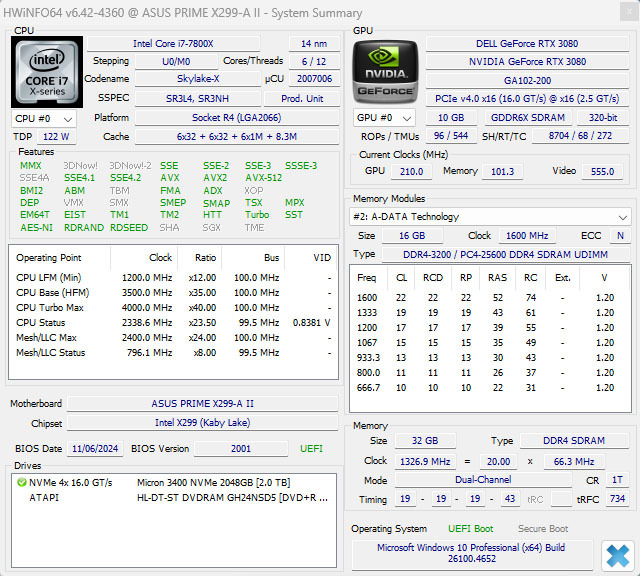This screenshot has height=576, width=640.
Task: Click the 8704 / 68 / 272 shader value
Action: click(580, 136)
